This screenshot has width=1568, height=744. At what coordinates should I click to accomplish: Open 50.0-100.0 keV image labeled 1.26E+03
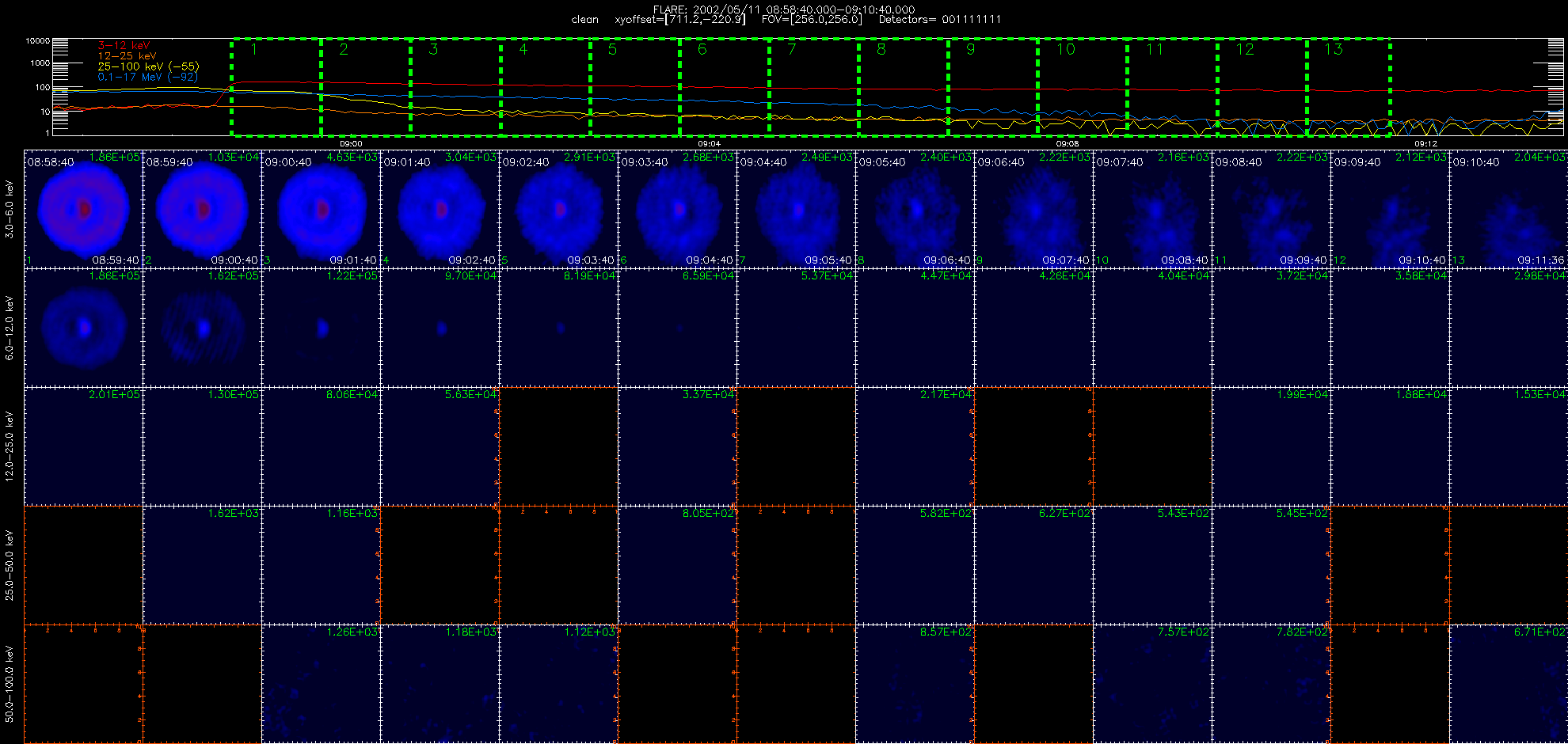(x=322, y=684)
